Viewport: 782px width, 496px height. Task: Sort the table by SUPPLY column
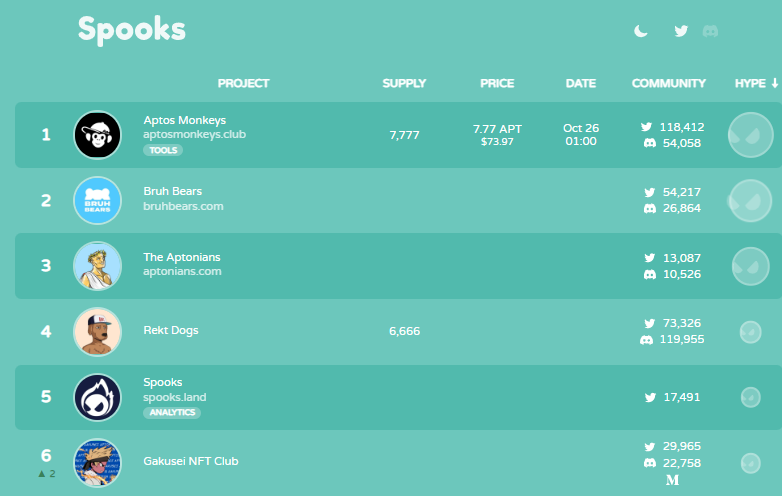point(404,83)
